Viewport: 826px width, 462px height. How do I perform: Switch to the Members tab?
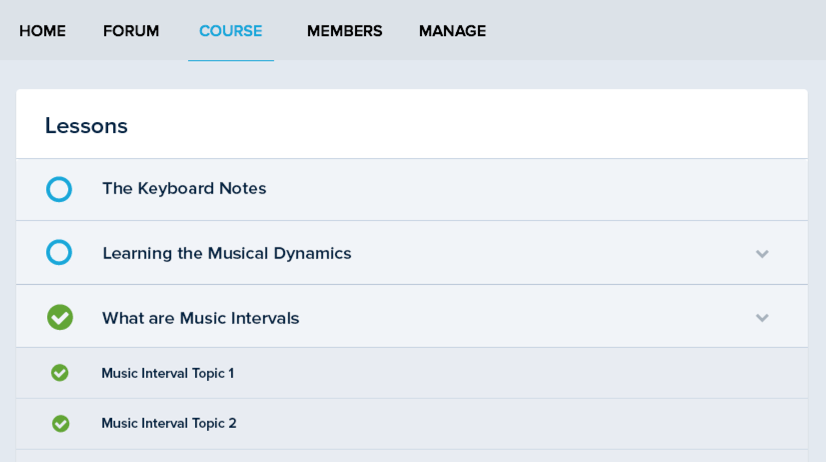pos(344,31)
